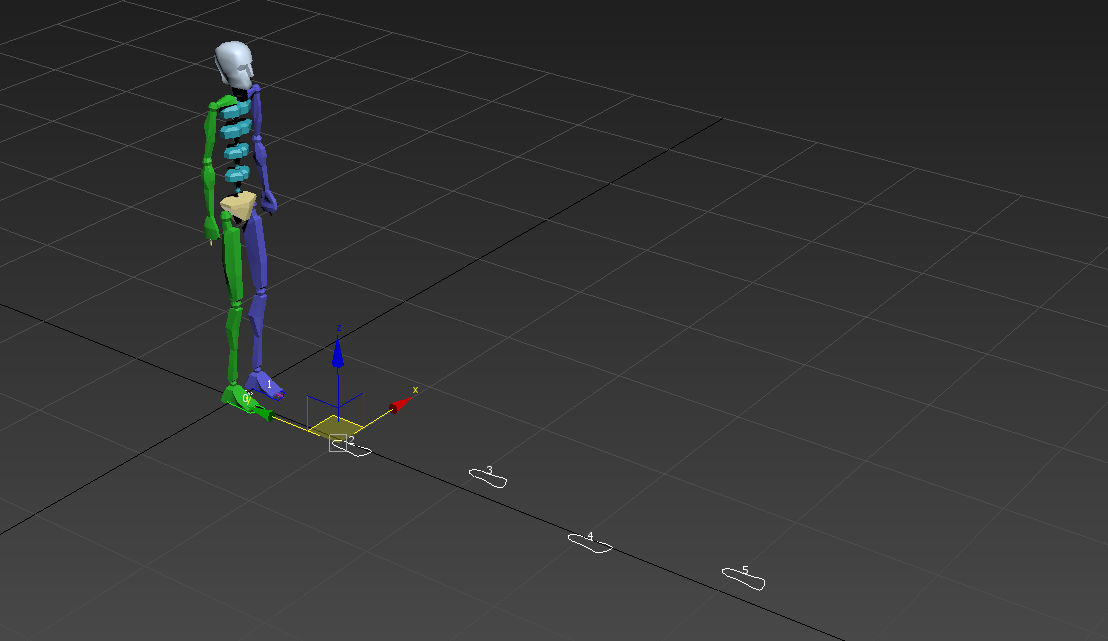
Task: Select the lowest cyan spine segment
Action: click(x=237, y=174)
